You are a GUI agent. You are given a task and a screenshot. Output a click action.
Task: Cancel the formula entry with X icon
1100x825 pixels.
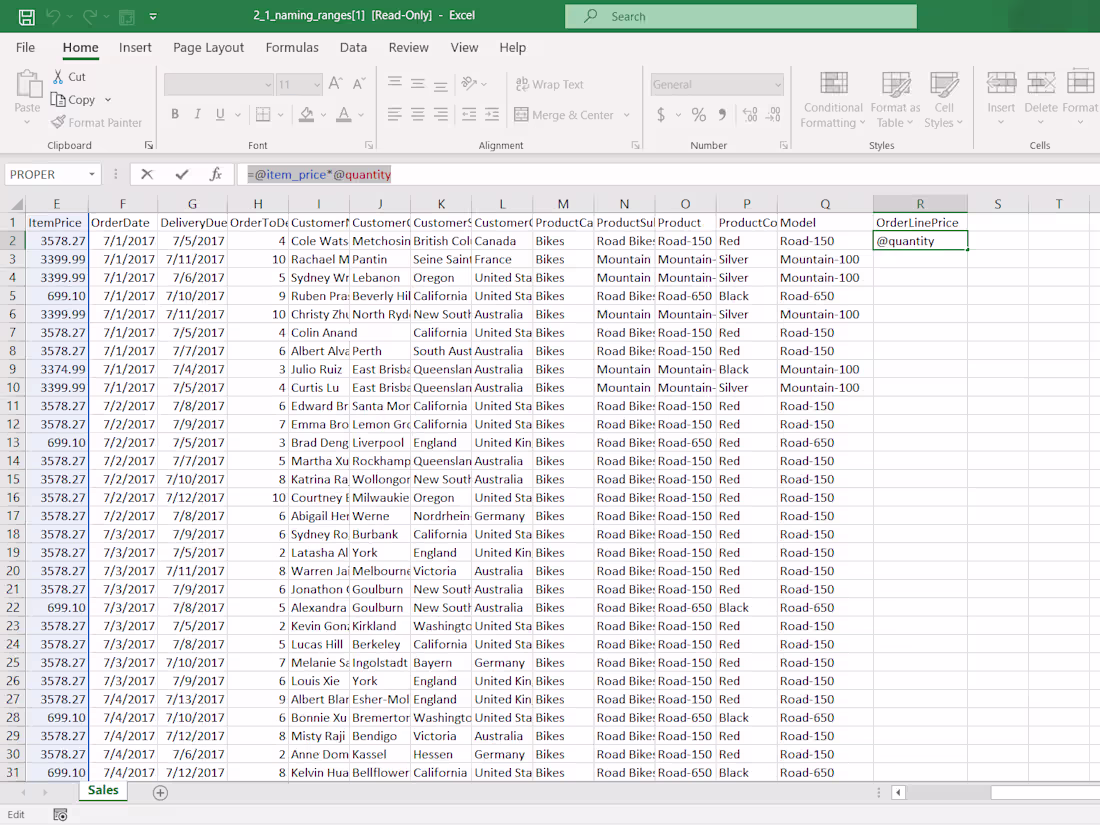(147, 174)
